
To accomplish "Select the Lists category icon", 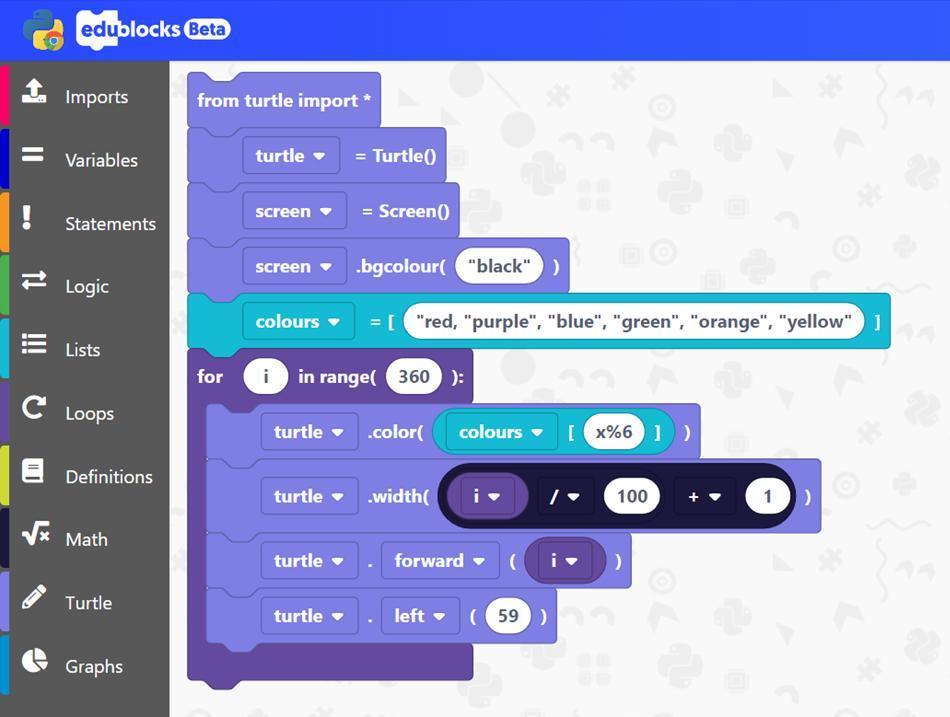I will coord(35,349).
